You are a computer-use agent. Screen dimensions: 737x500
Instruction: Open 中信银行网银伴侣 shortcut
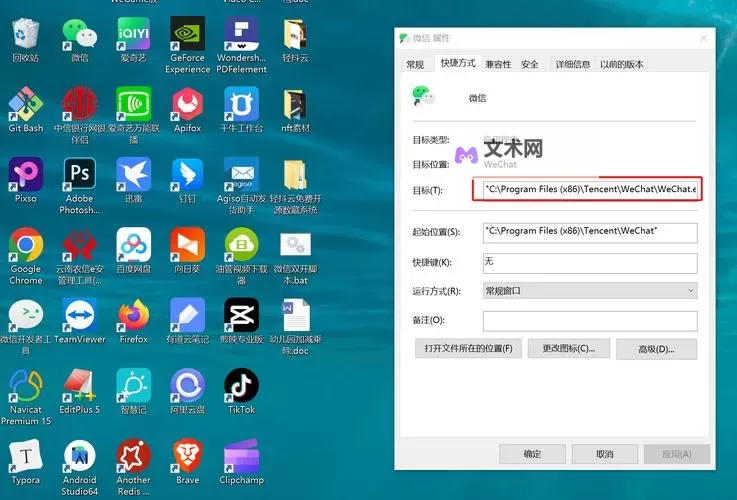click(x=79, y=104)
